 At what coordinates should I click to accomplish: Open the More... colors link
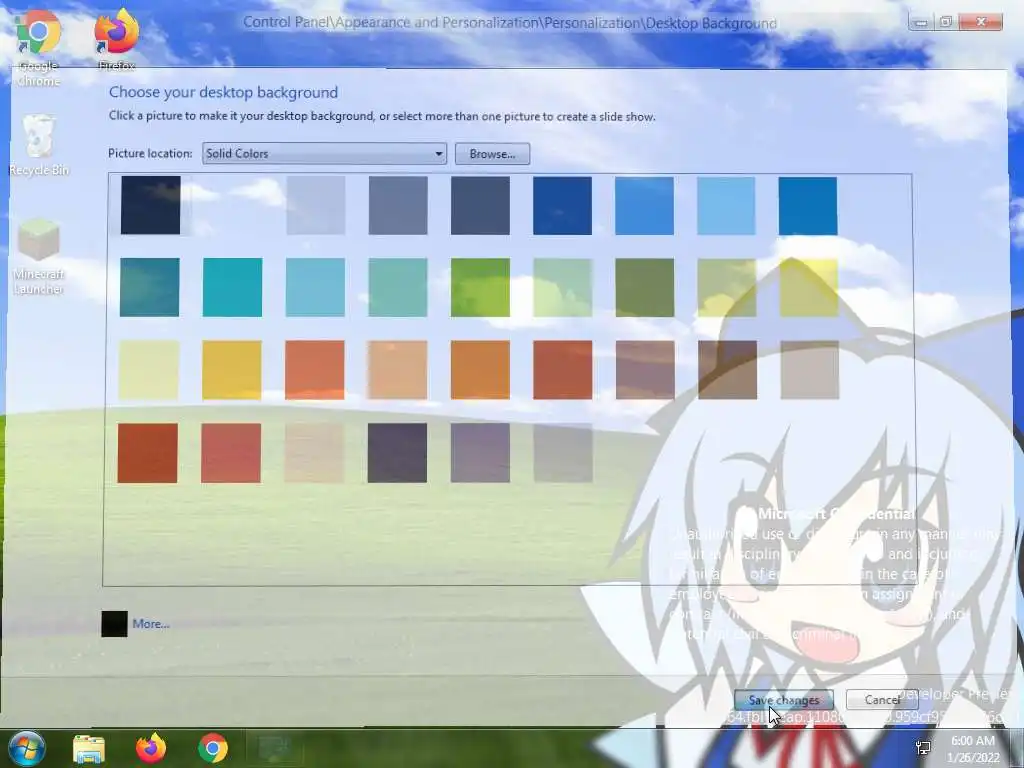pyautogui.click(x=151, y=624)
